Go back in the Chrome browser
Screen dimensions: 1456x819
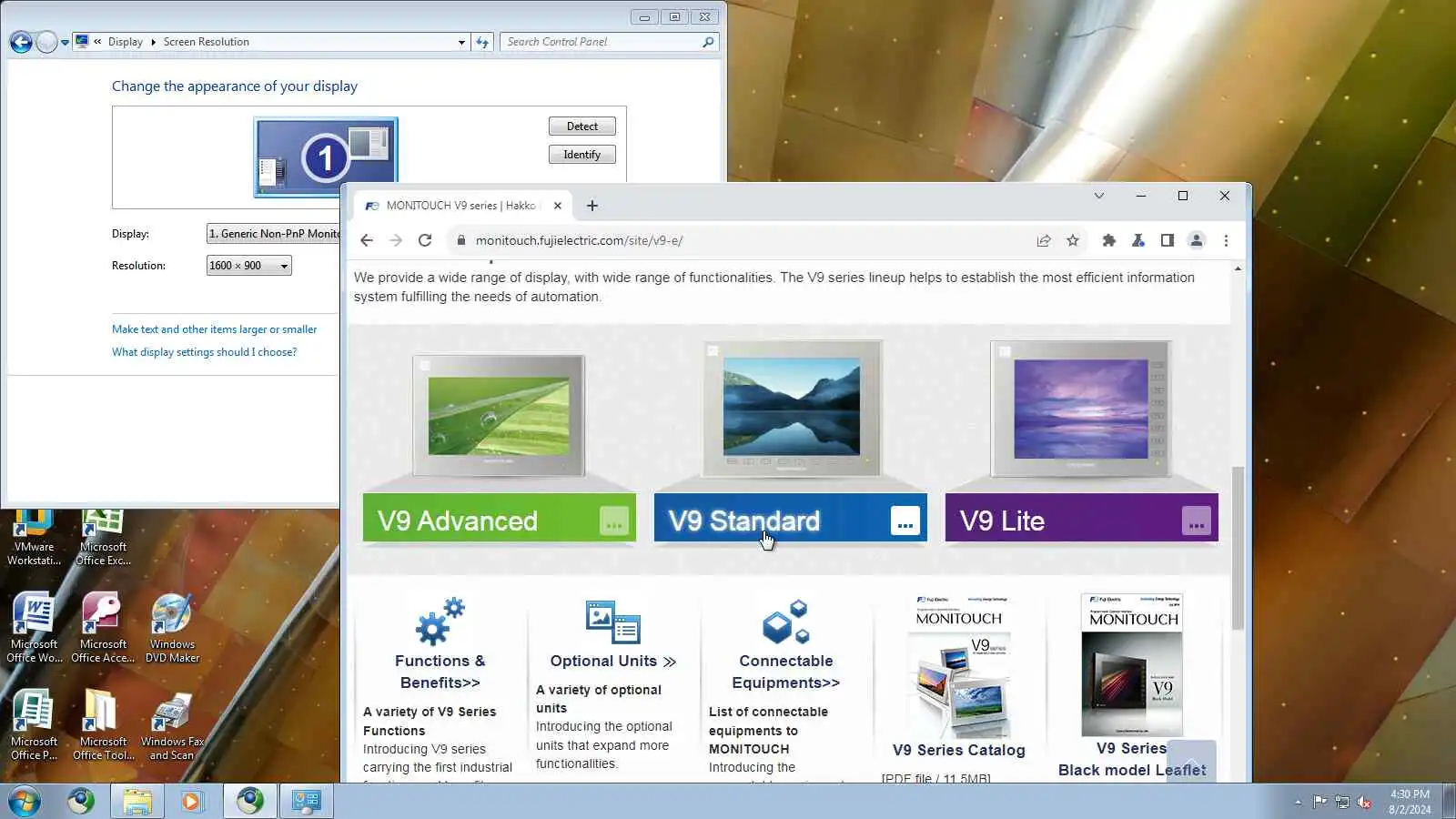367,240
